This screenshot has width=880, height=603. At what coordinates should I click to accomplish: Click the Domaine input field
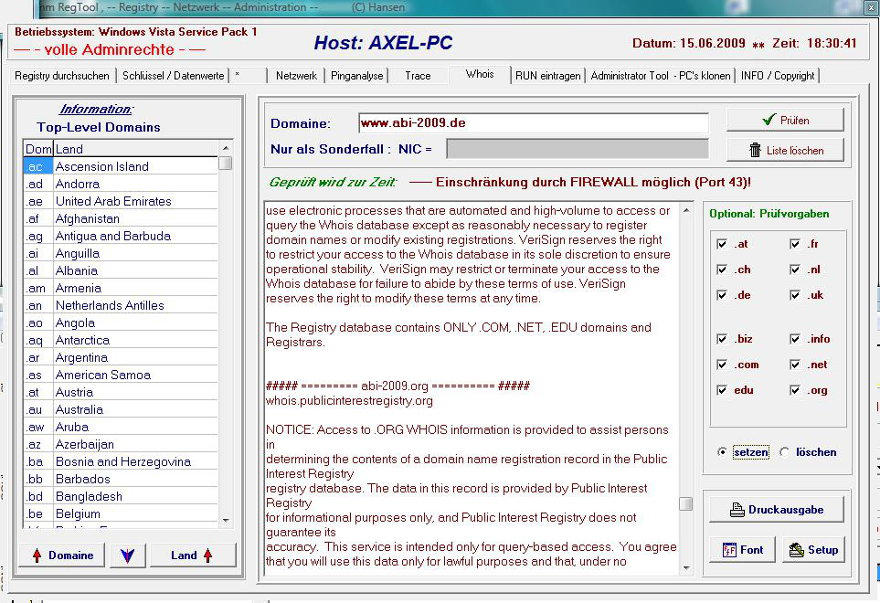click(532, 123)
